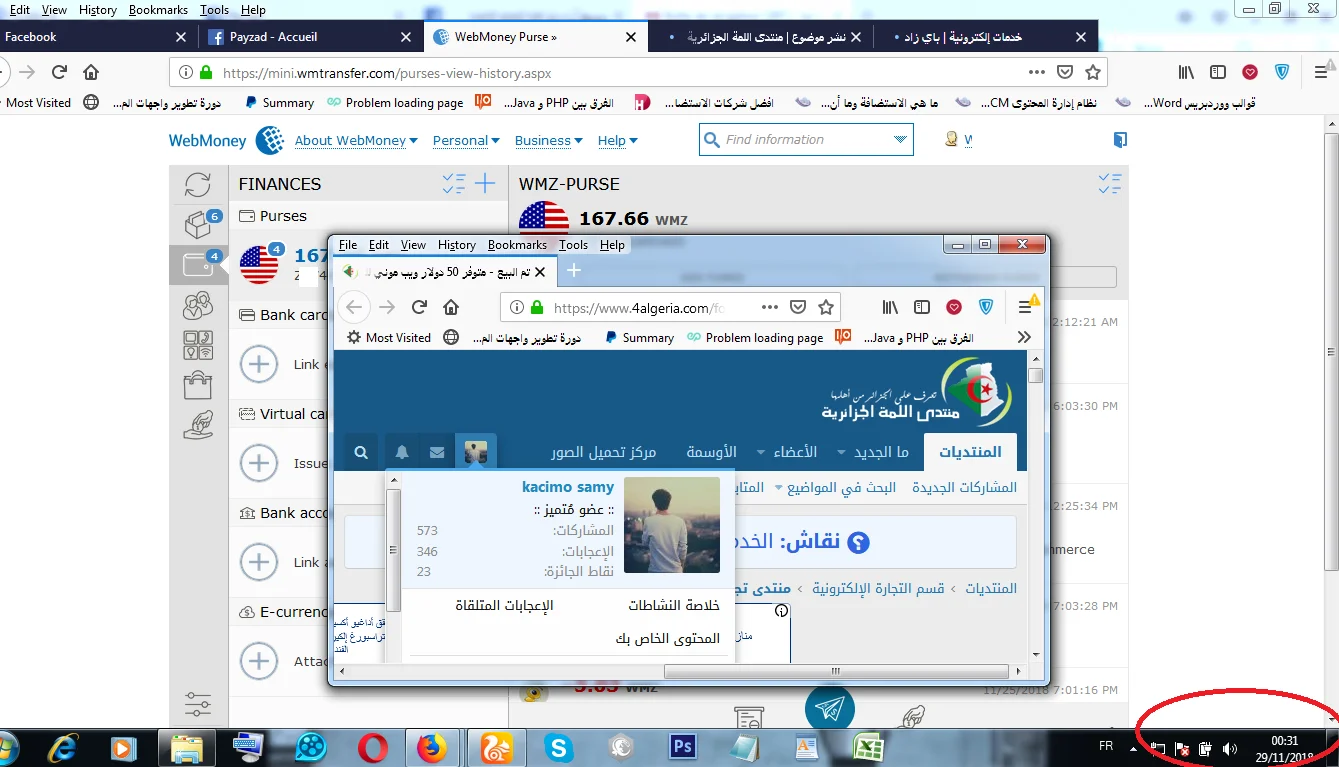The image size is (1339, 767).
Task: Open Photoshop from the taskbar
Action: click(x=683, y=747)
